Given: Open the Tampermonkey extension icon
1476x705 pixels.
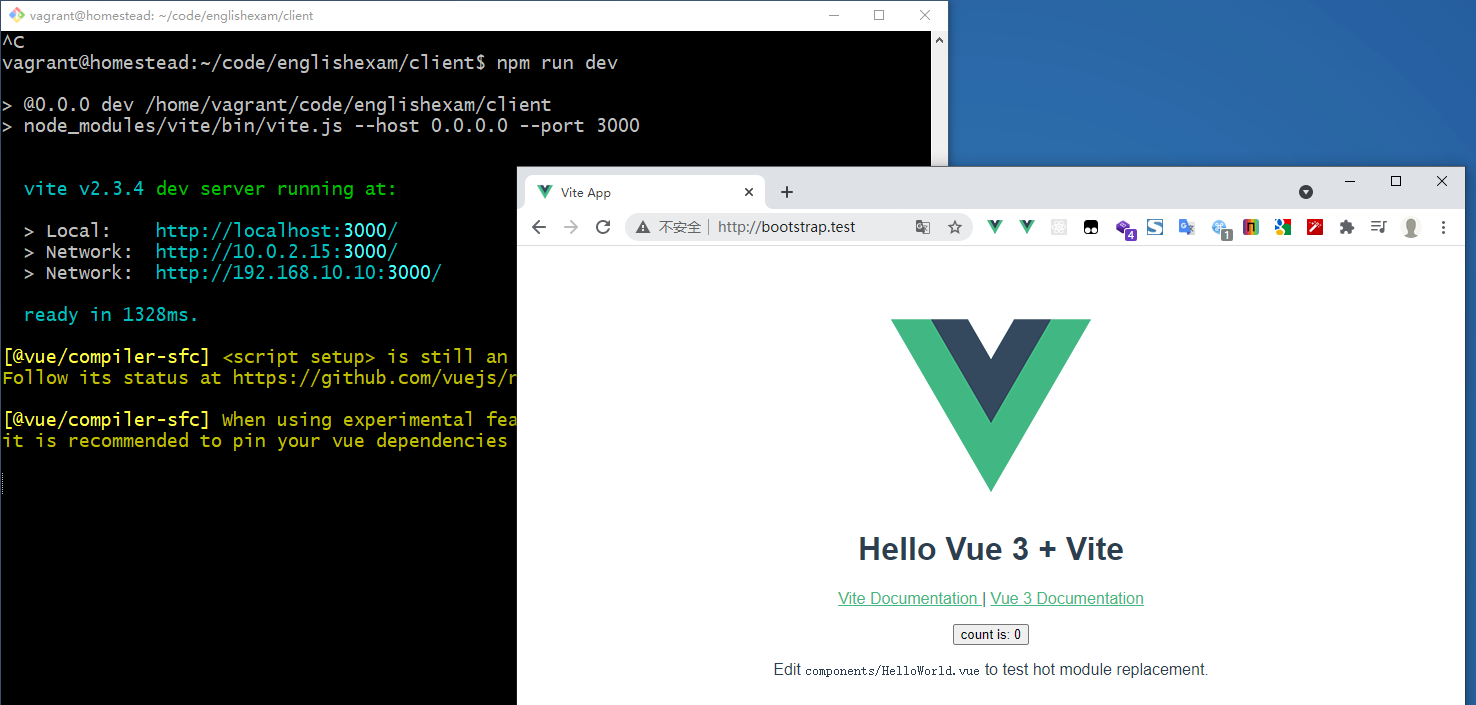Looking at the screenshot, I should [1091, 227].
